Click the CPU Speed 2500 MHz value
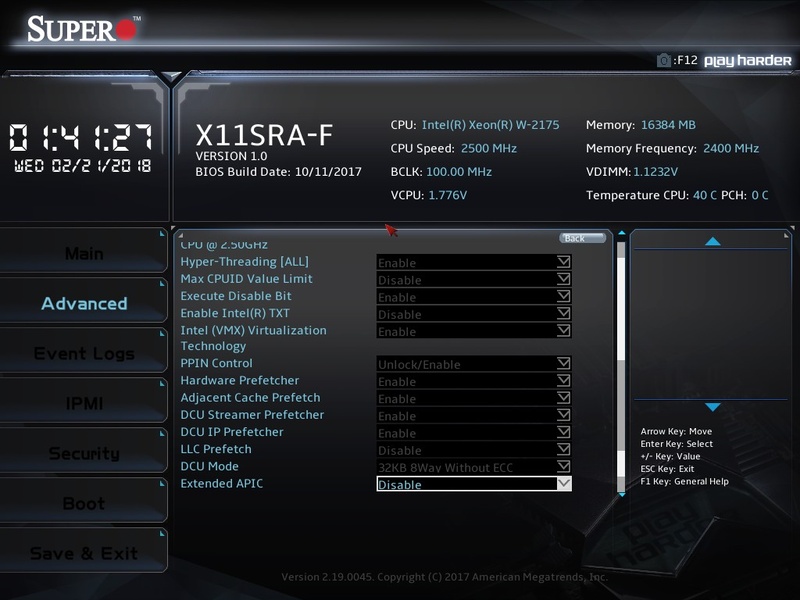Screen dimensions: 800x600 pyautogui.click(x=489, y=148)
